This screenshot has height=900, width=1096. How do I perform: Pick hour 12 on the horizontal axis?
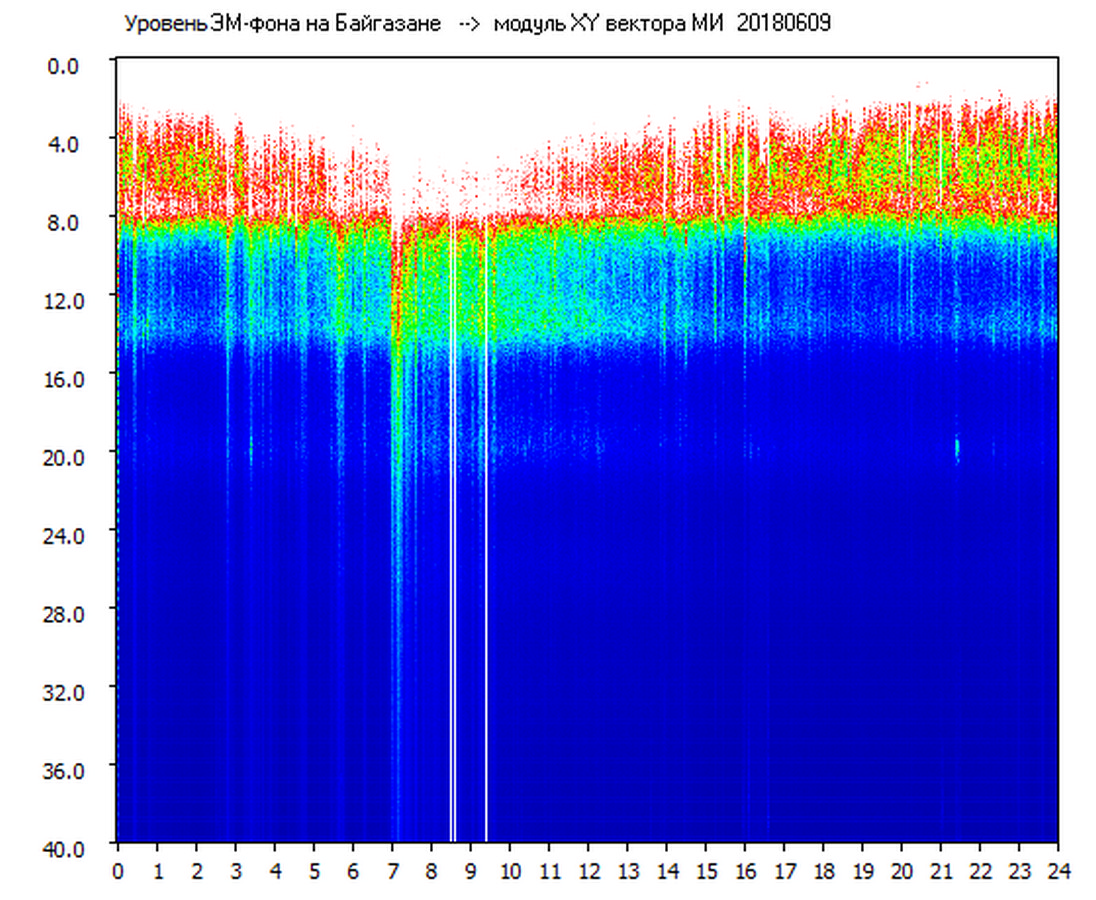588,870
